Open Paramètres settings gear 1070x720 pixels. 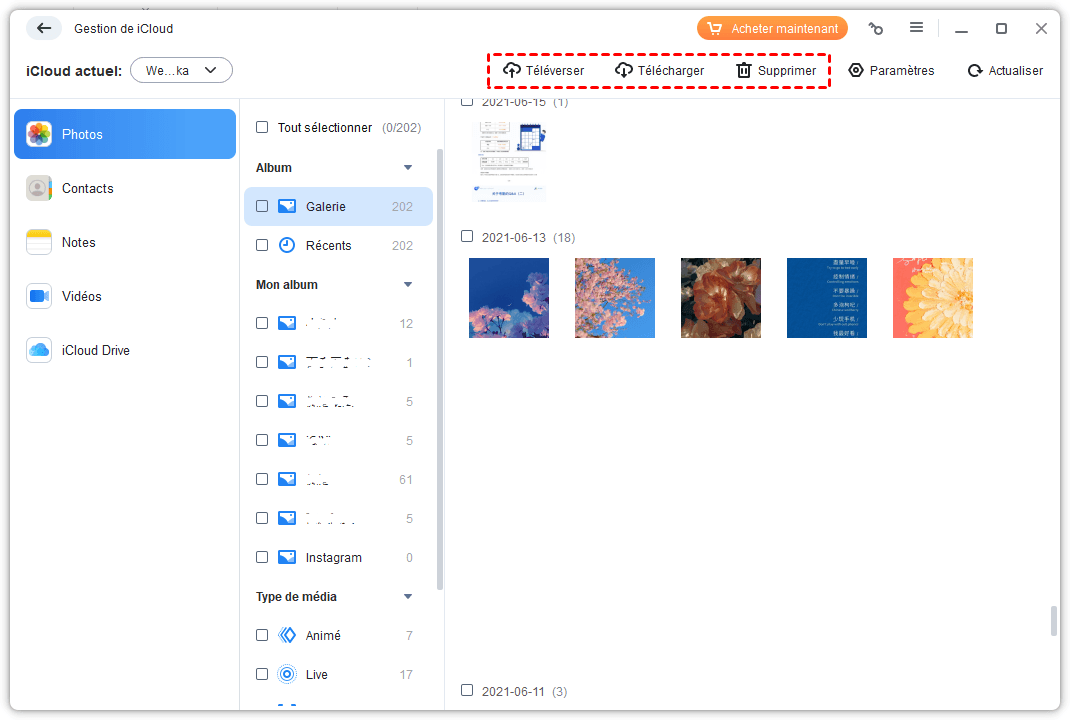point(856,70)
